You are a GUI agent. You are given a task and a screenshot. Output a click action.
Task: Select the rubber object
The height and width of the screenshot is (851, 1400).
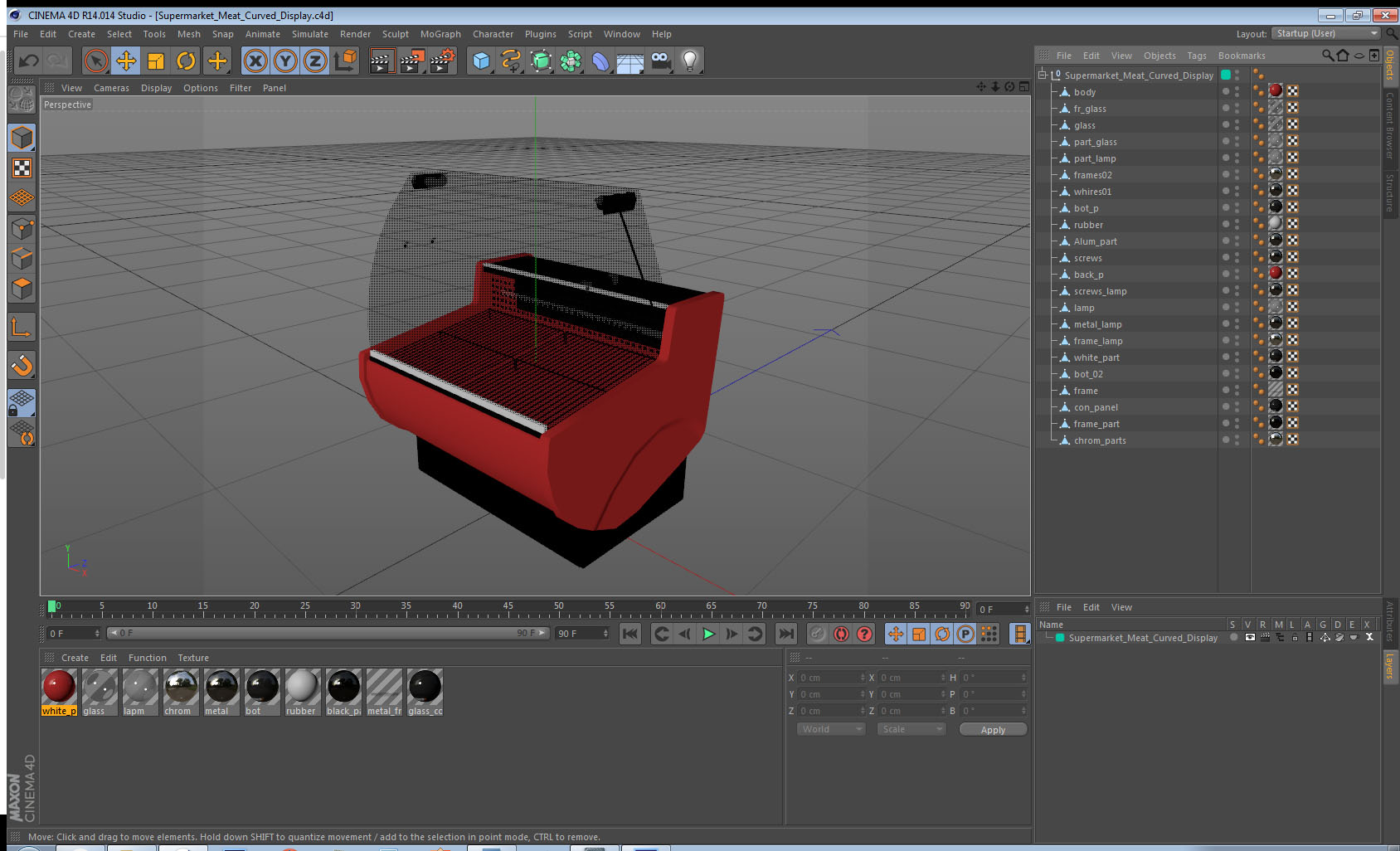(1088, 225)
